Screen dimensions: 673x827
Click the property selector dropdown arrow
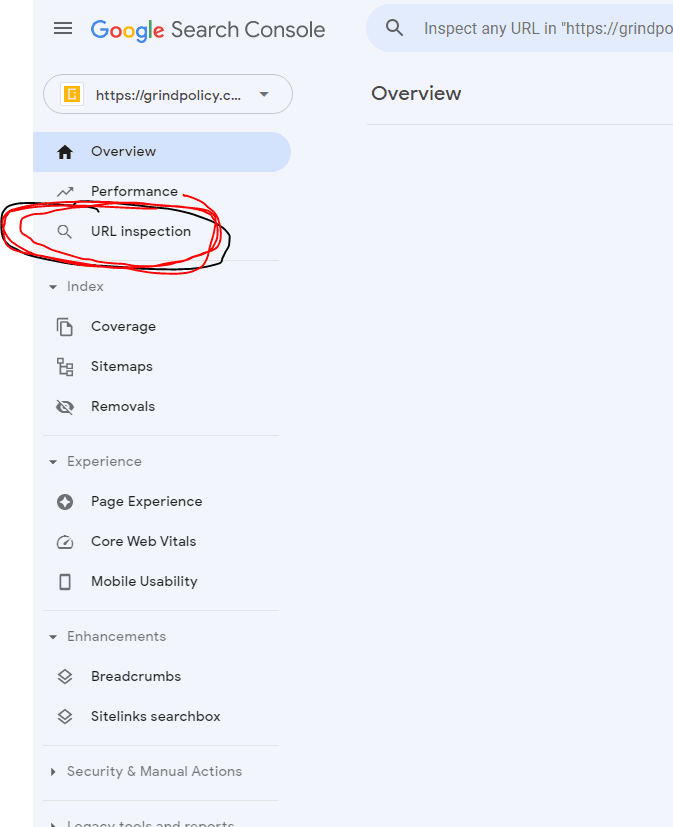[x=264, y=94]
